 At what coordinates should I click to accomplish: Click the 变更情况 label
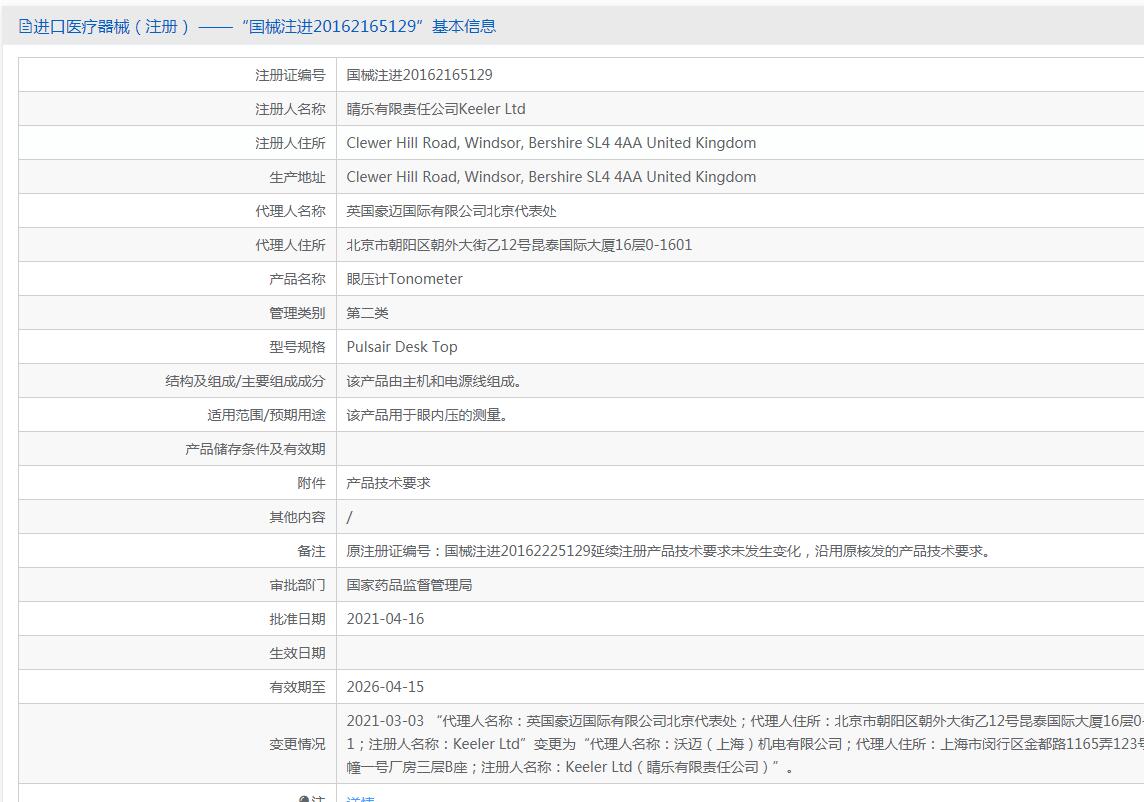click(297, 744)
